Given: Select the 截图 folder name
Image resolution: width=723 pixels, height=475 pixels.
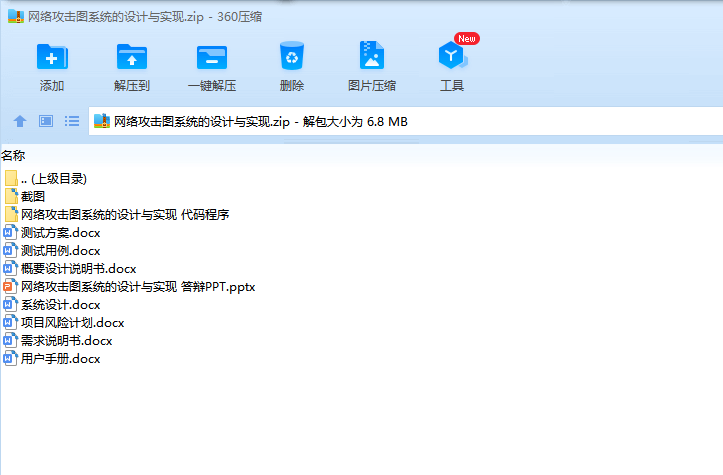Looking at the screenshot, I should click(x=33, y=196).
